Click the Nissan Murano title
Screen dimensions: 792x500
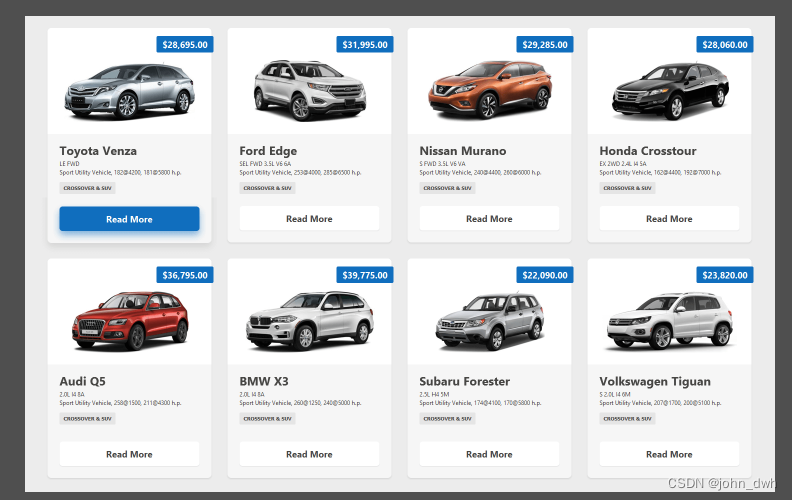pos(463,151)
